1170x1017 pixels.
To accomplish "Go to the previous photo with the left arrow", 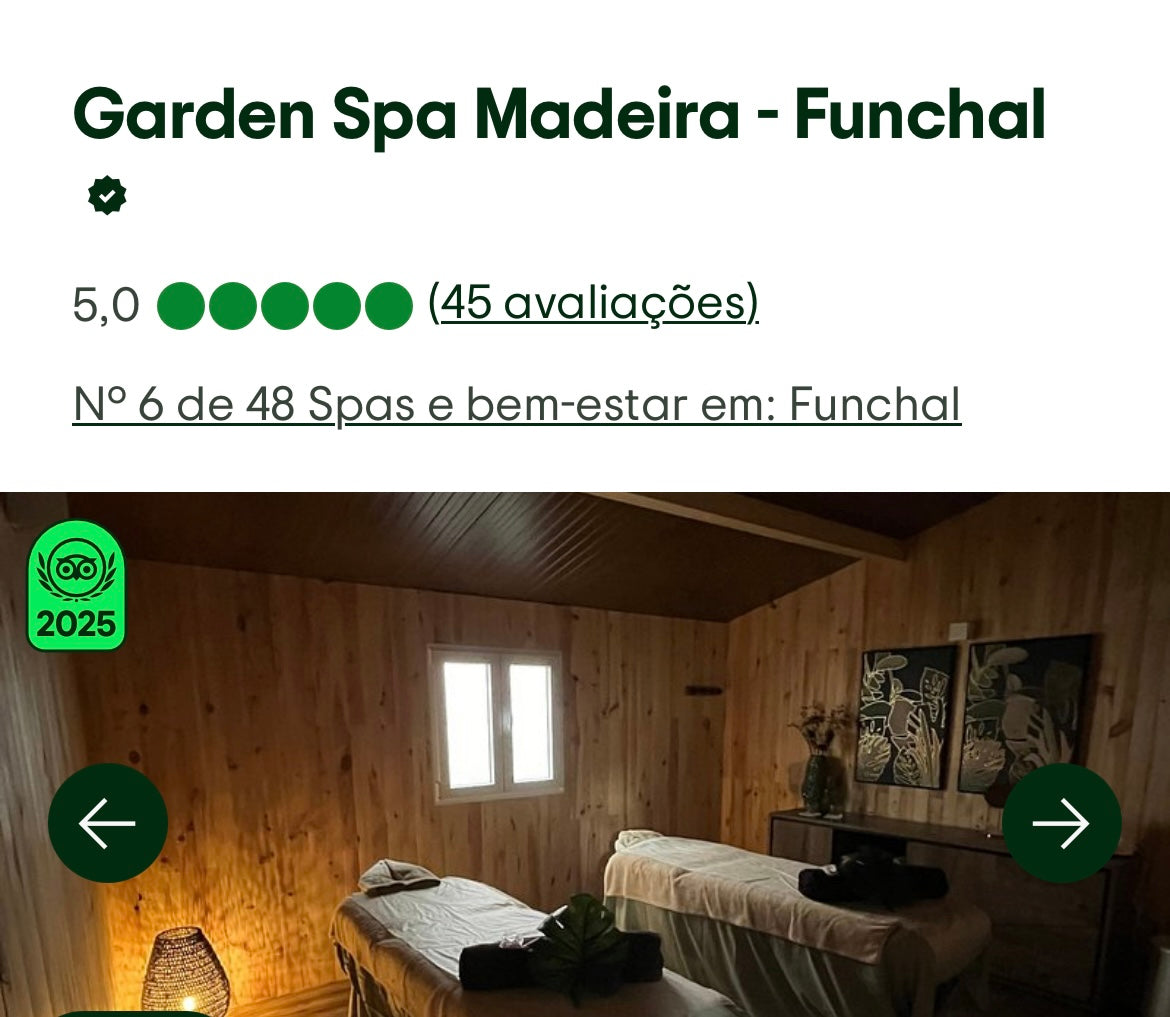I will coord(108,823).
